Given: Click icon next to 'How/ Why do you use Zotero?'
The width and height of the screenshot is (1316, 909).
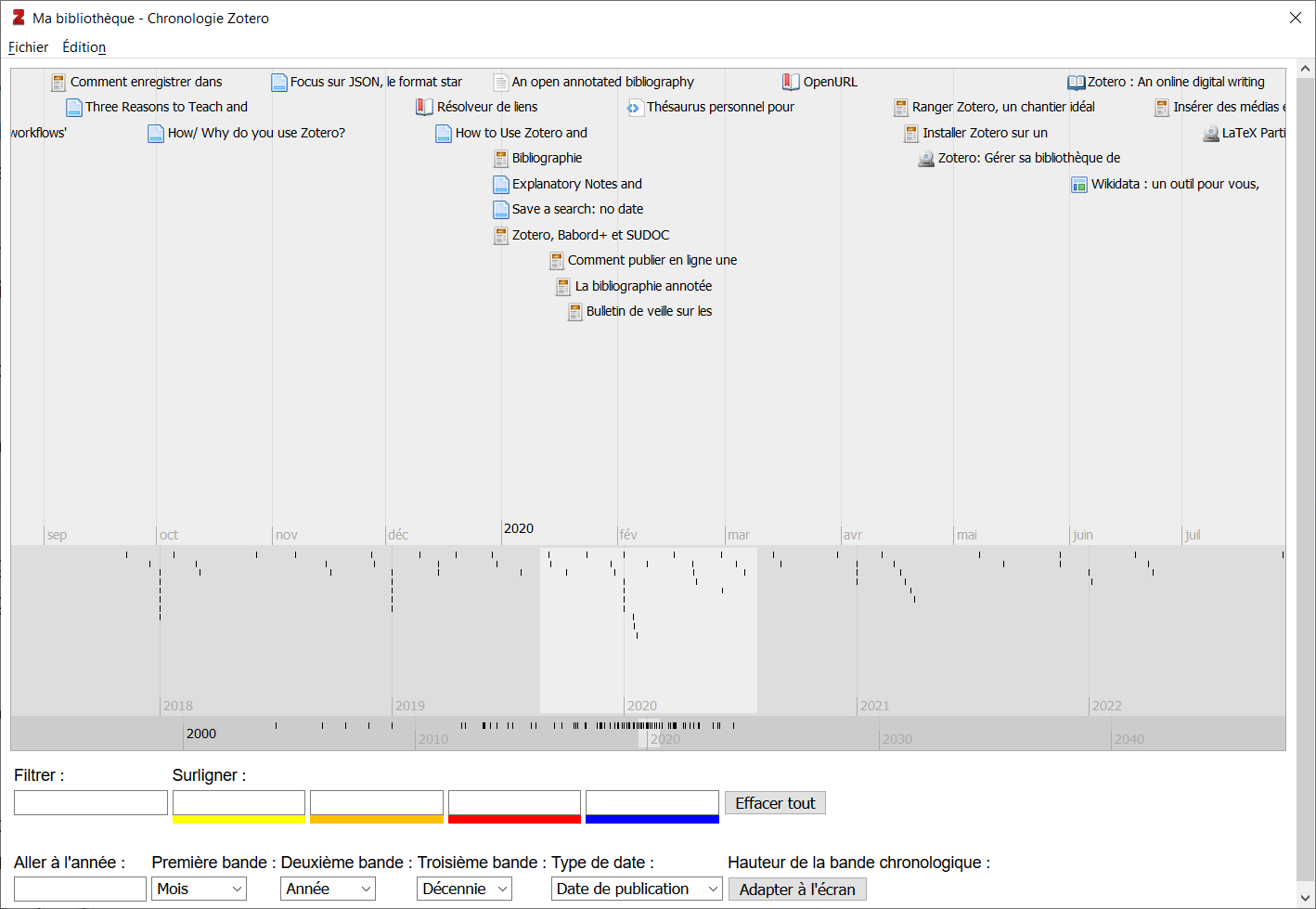Looking at the screenshot, I should tap(156, 134).
